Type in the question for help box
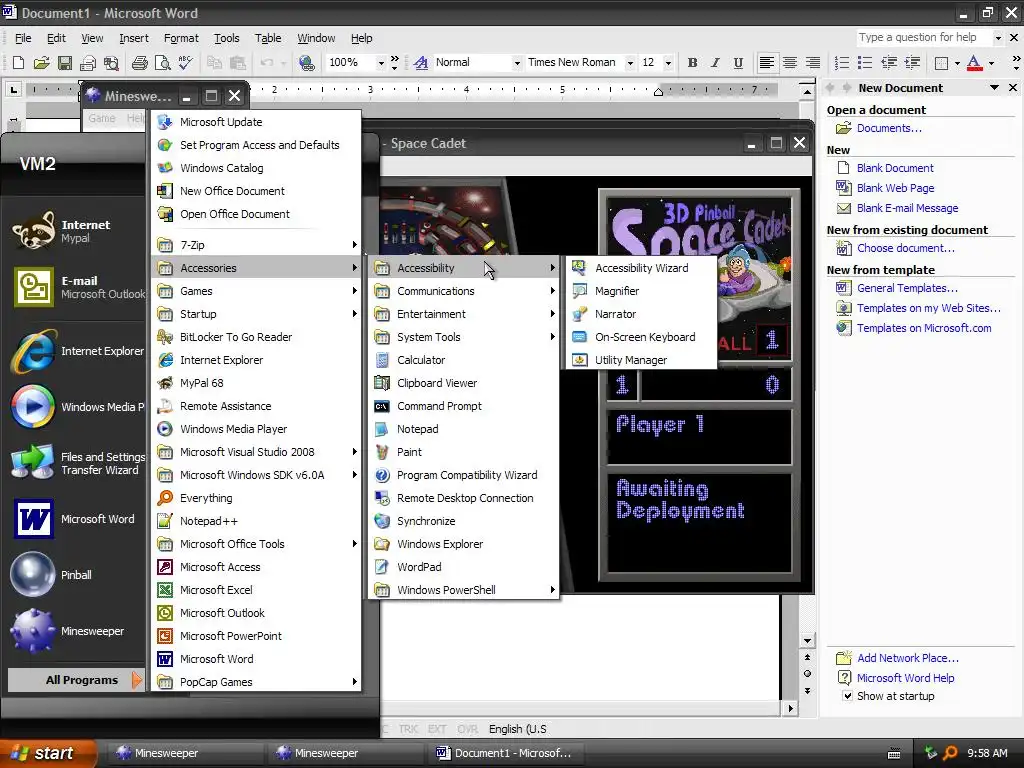 923,37
